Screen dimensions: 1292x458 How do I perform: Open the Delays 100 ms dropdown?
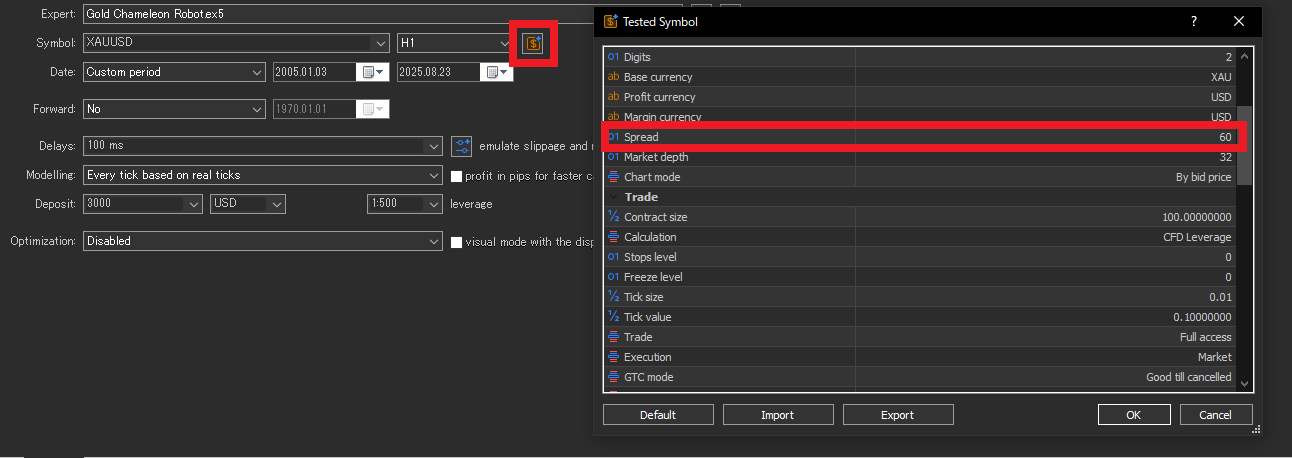click(x=433, y=146)
